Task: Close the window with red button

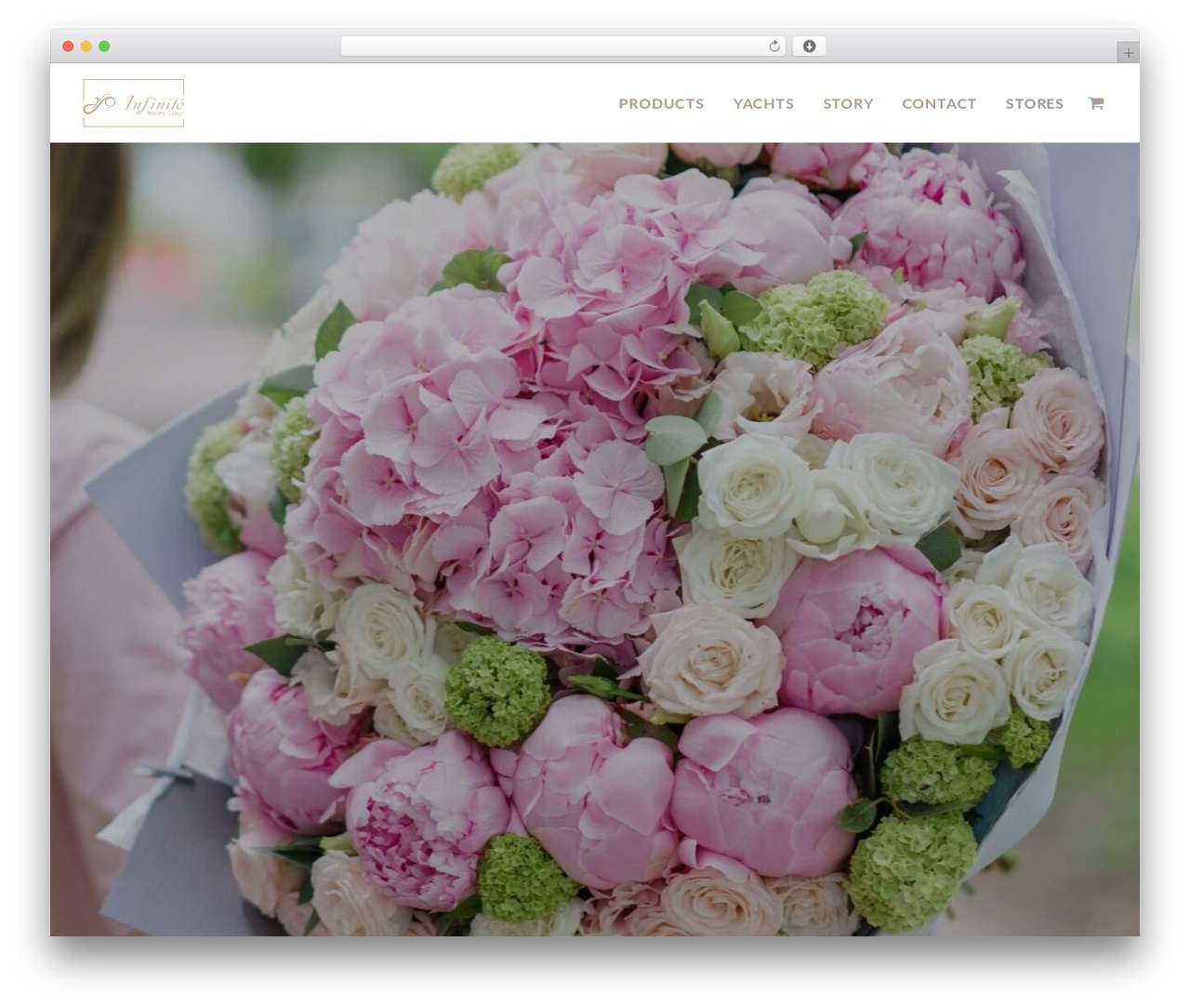Action: (x=68, y=46)
